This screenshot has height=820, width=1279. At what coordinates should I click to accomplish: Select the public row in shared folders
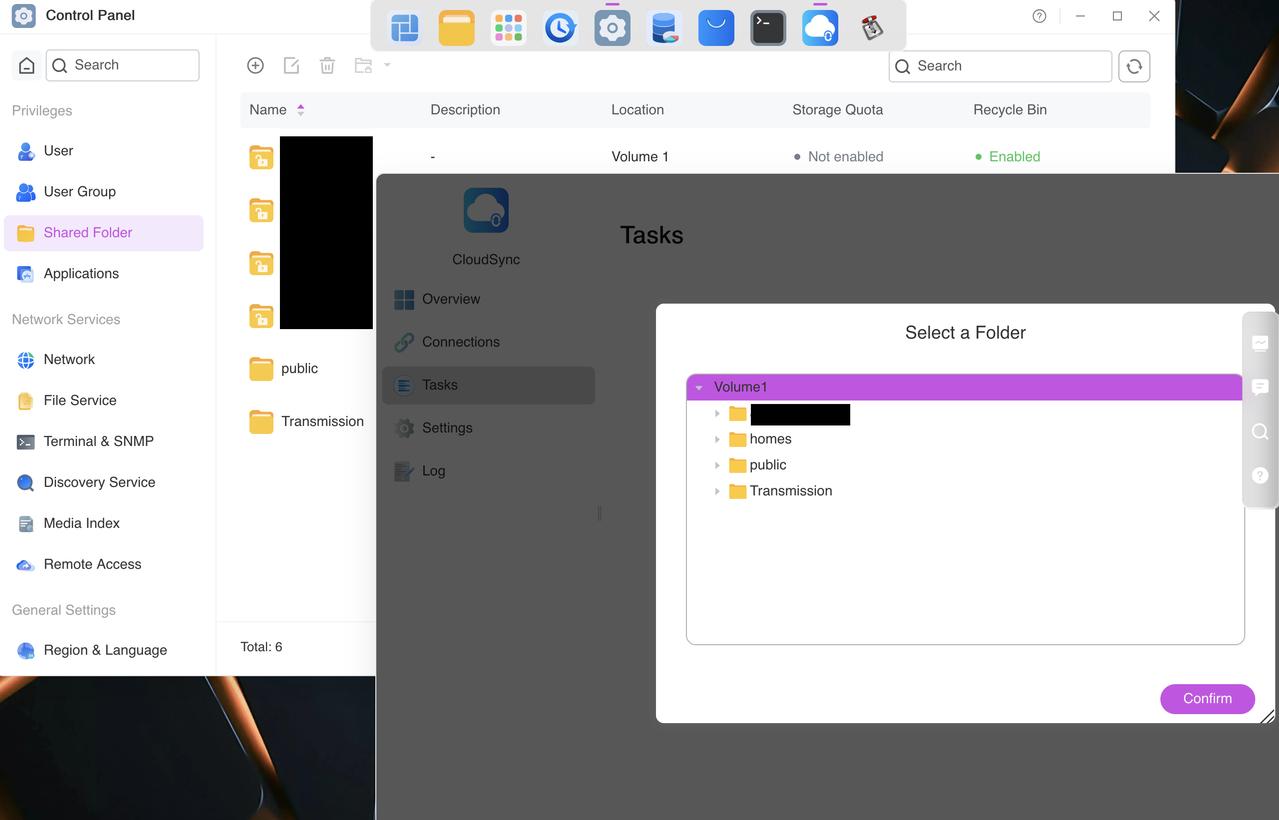pos(308,369)
